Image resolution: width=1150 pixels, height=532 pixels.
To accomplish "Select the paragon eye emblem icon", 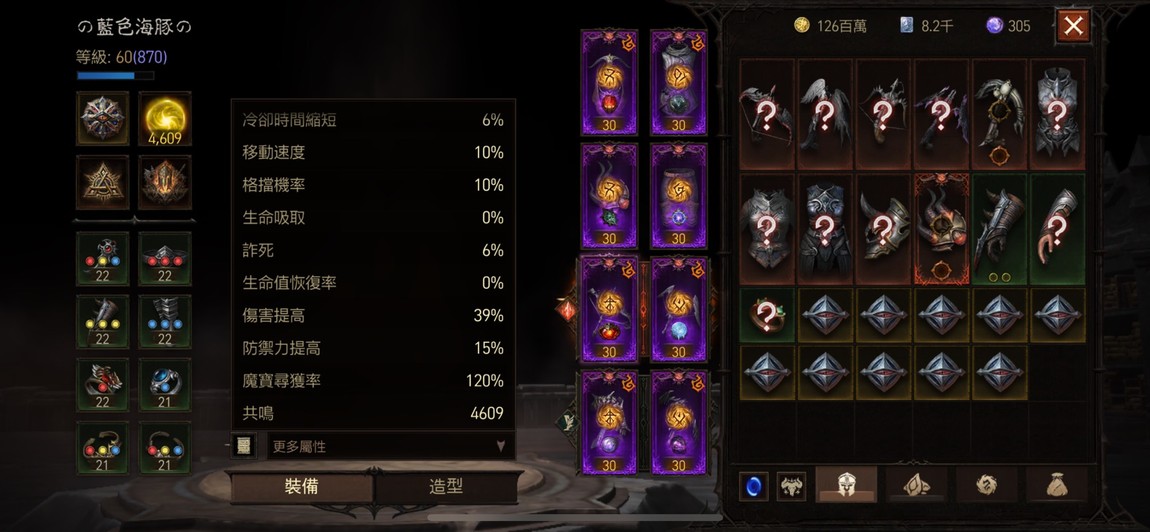I will click(103, 118).
